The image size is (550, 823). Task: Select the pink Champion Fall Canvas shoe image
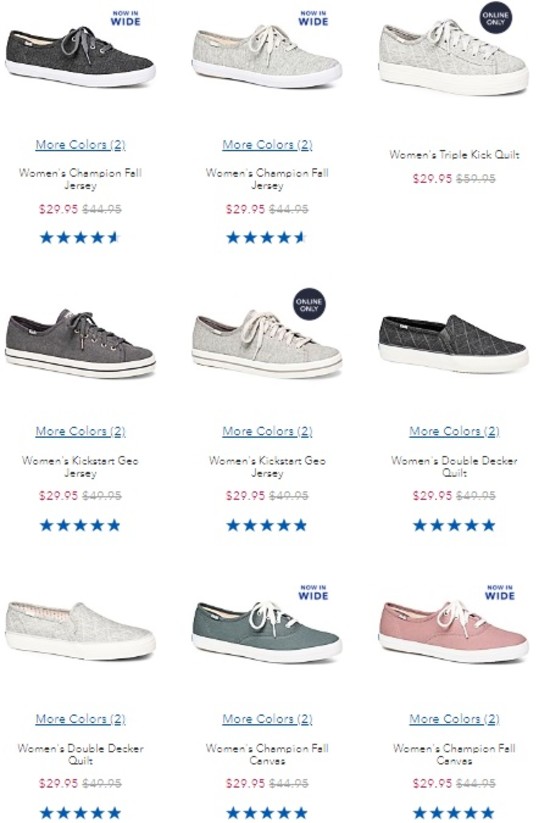[x=453, y=631]
